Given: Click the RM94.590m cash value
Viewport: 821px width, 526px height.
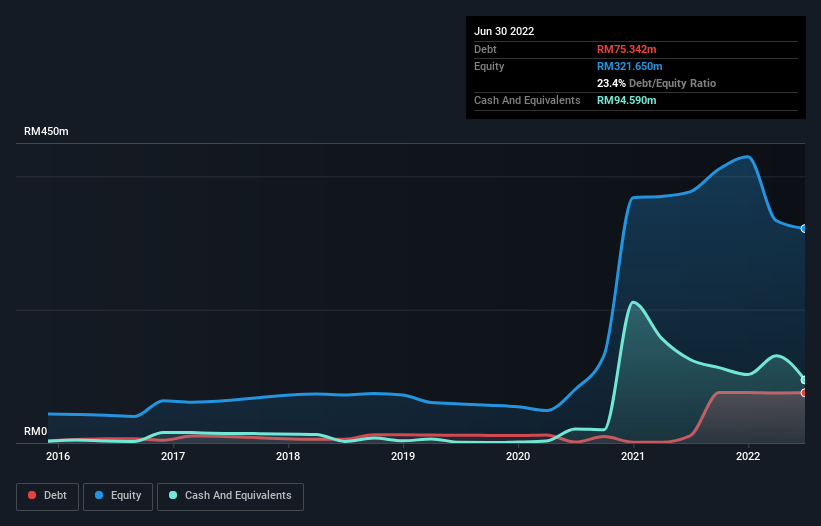Looking at the screenshot, I should pyautogui.click(x=626, y=100).
